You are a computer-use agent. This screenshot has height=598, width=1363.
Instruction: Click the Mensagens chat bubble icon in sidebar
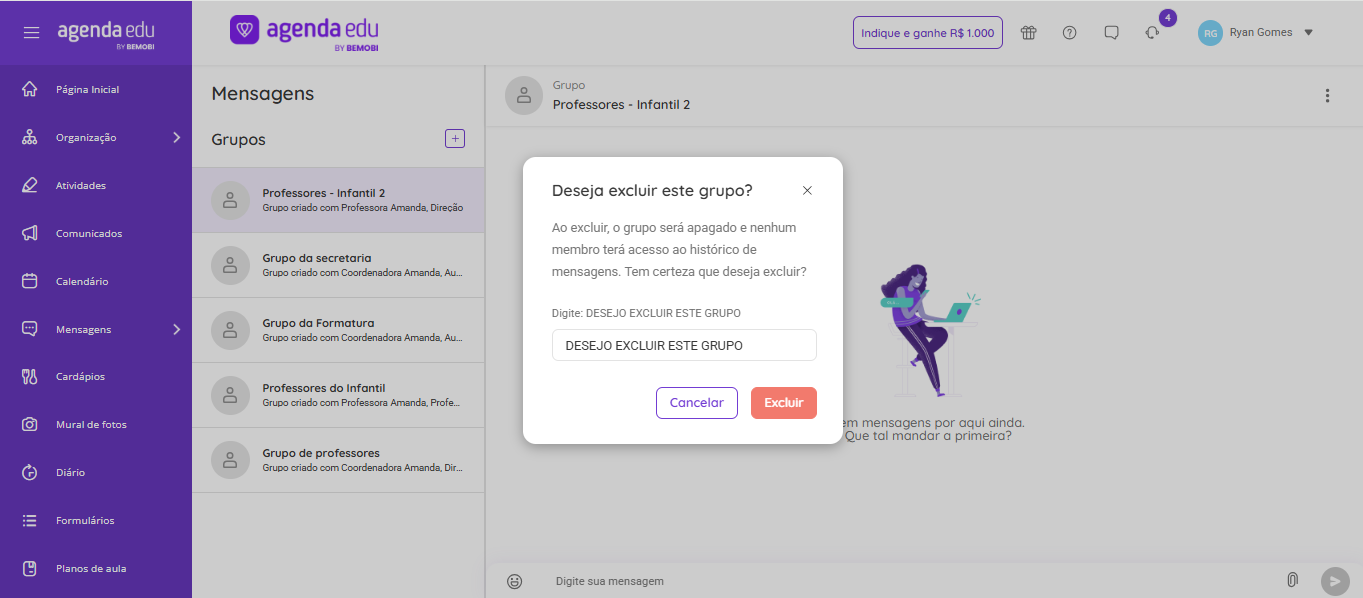click(x=29, y=329)
